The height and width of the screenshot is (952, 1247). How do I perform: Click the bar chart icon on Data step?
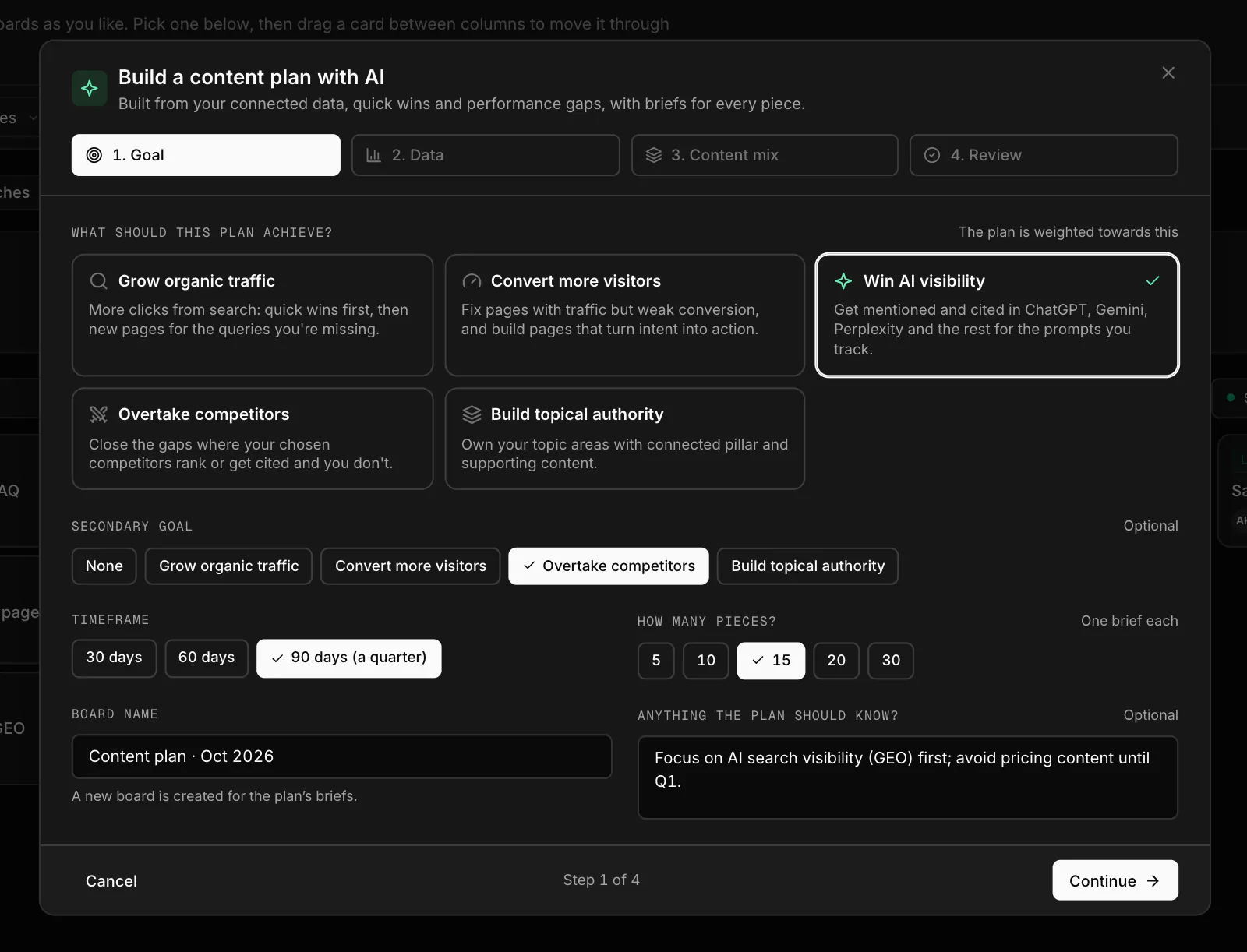[x=373, y=155]
